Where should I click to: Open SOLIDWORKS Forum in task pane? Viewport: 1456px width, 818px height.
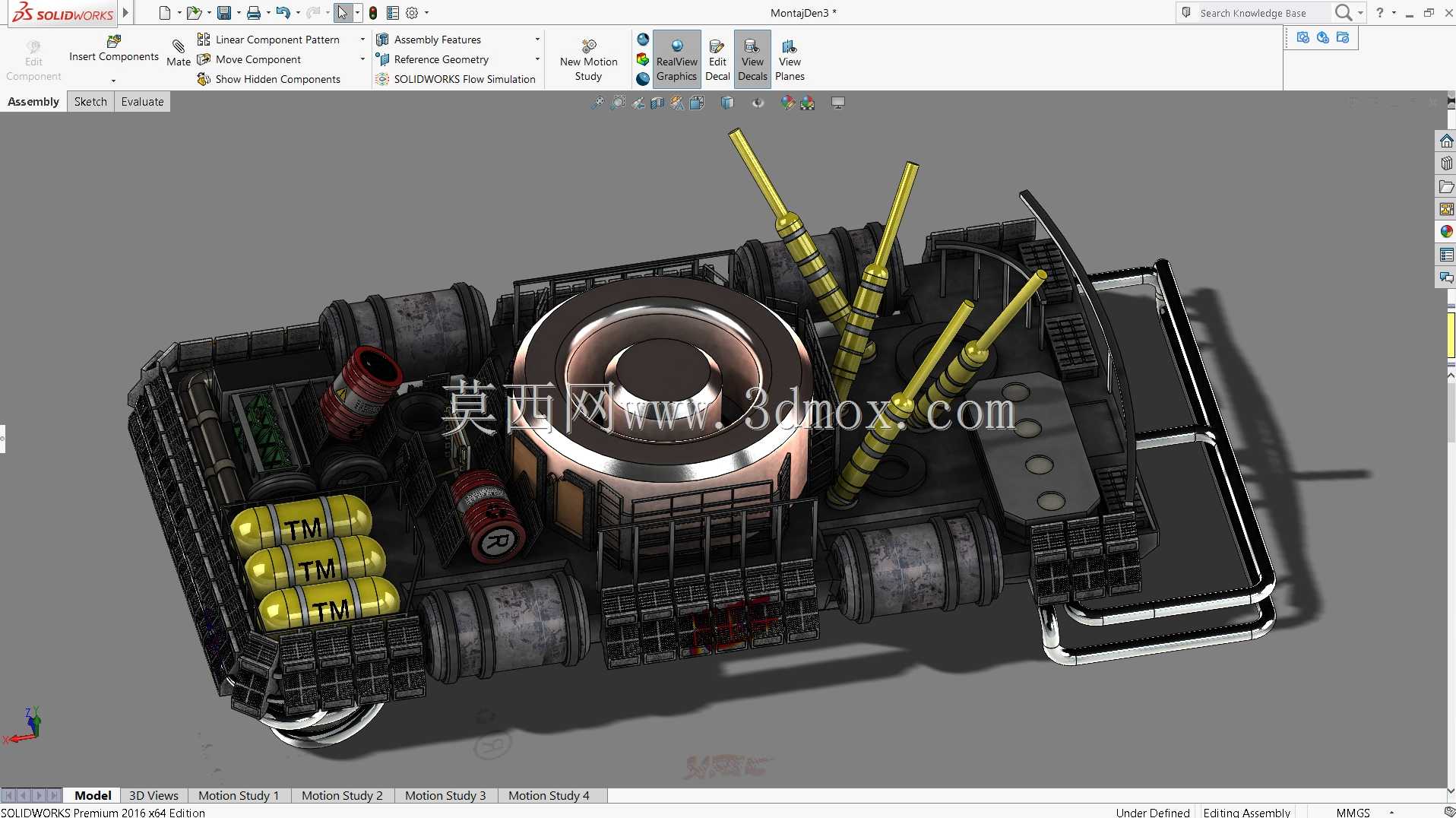tap(1446, 277)
